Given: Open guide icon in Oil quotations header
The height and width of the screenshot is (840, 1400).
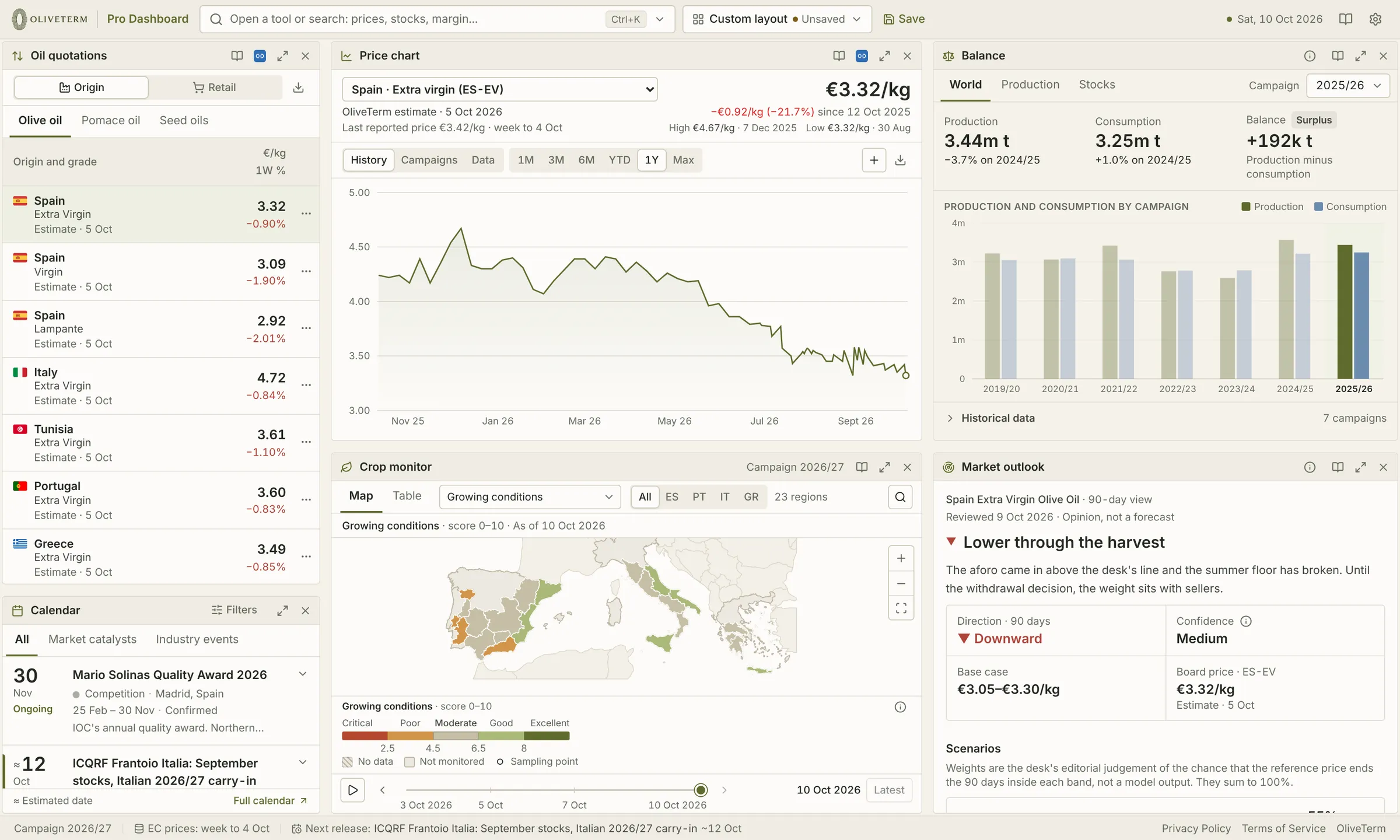Looking at the screenshot, I should point(237,56).
